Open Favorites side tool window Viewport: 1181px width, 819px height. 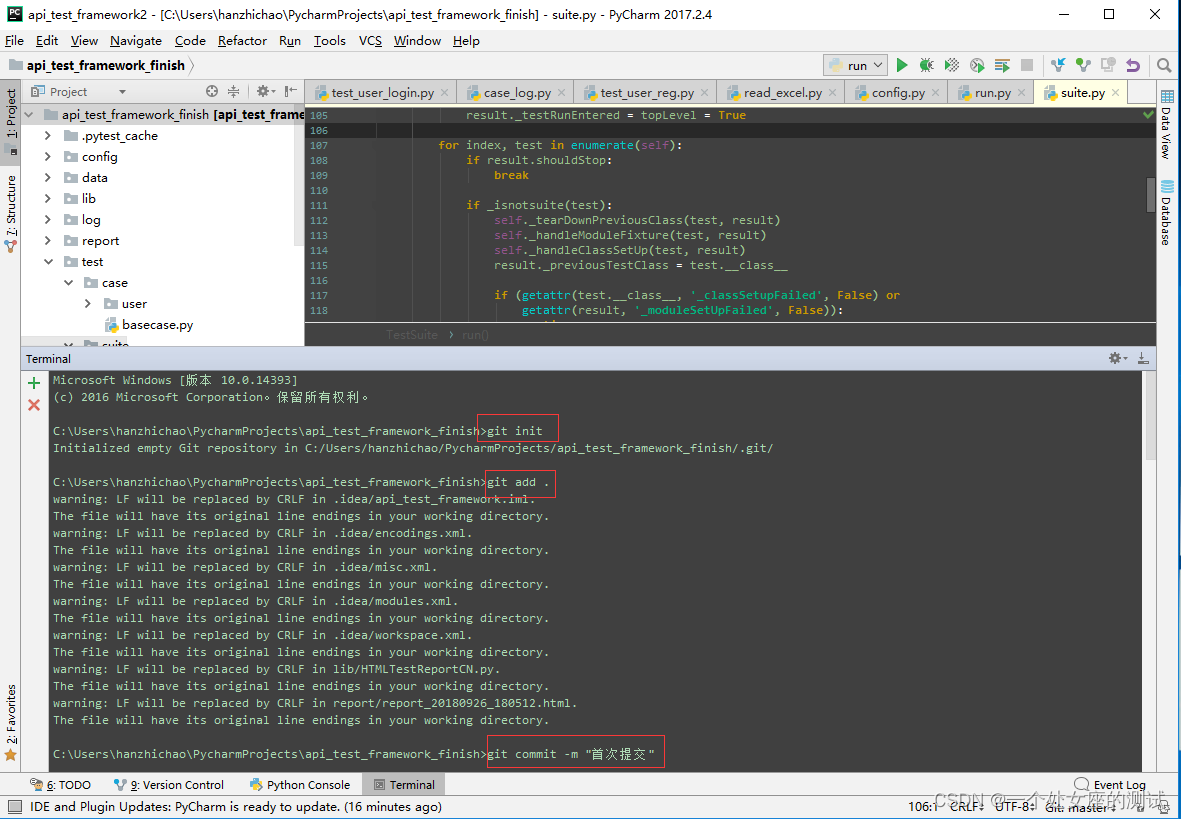click(11, 722)
